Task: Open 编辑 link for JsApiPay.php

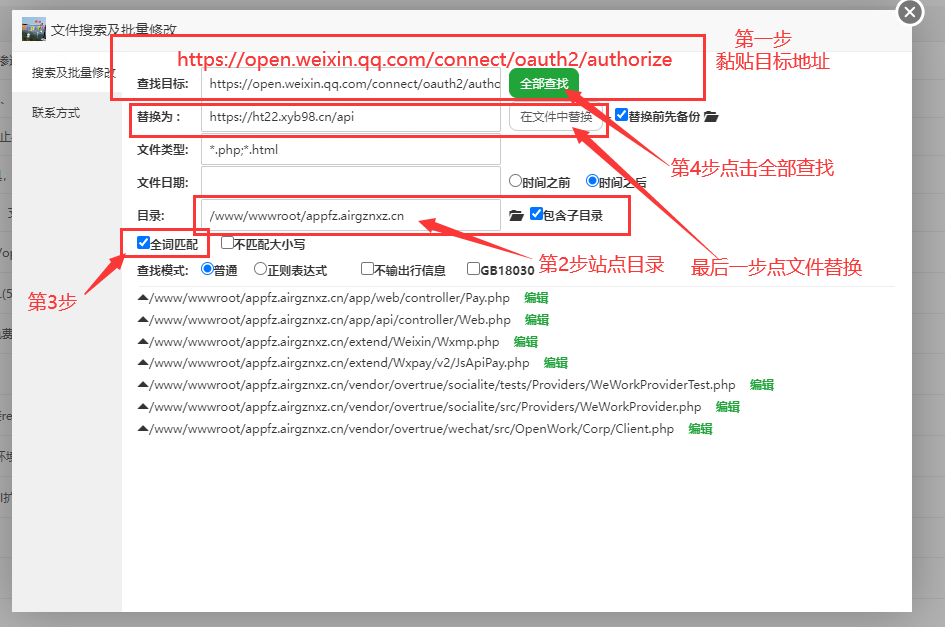Action: 556,363
